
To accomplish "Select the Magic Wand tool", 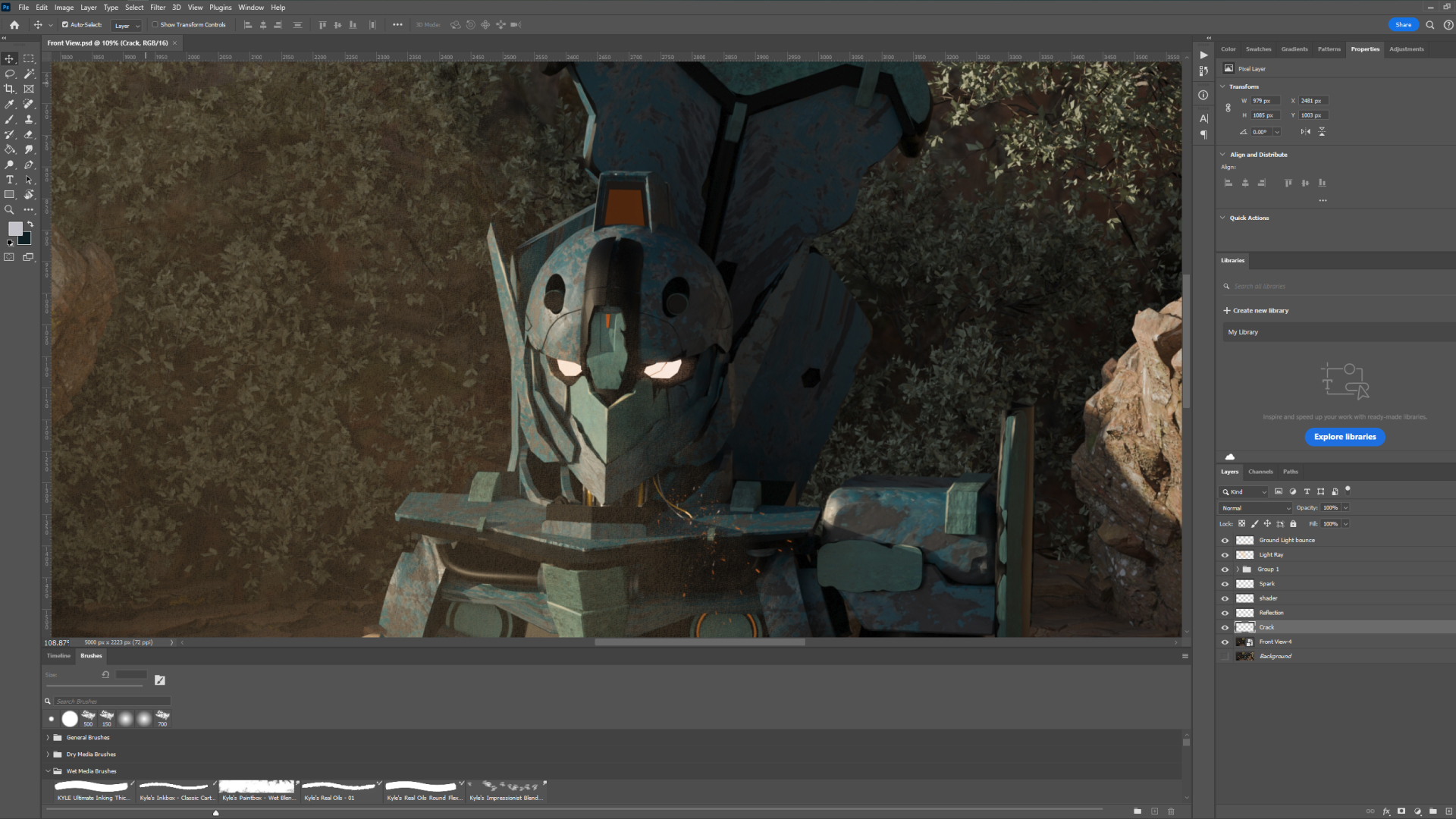I will [29, 74].
